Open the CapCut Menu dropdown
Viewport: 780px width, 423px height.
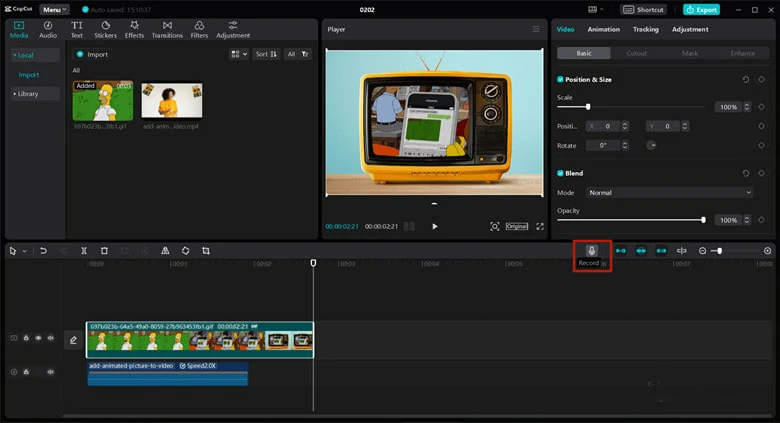coord(54,9)
